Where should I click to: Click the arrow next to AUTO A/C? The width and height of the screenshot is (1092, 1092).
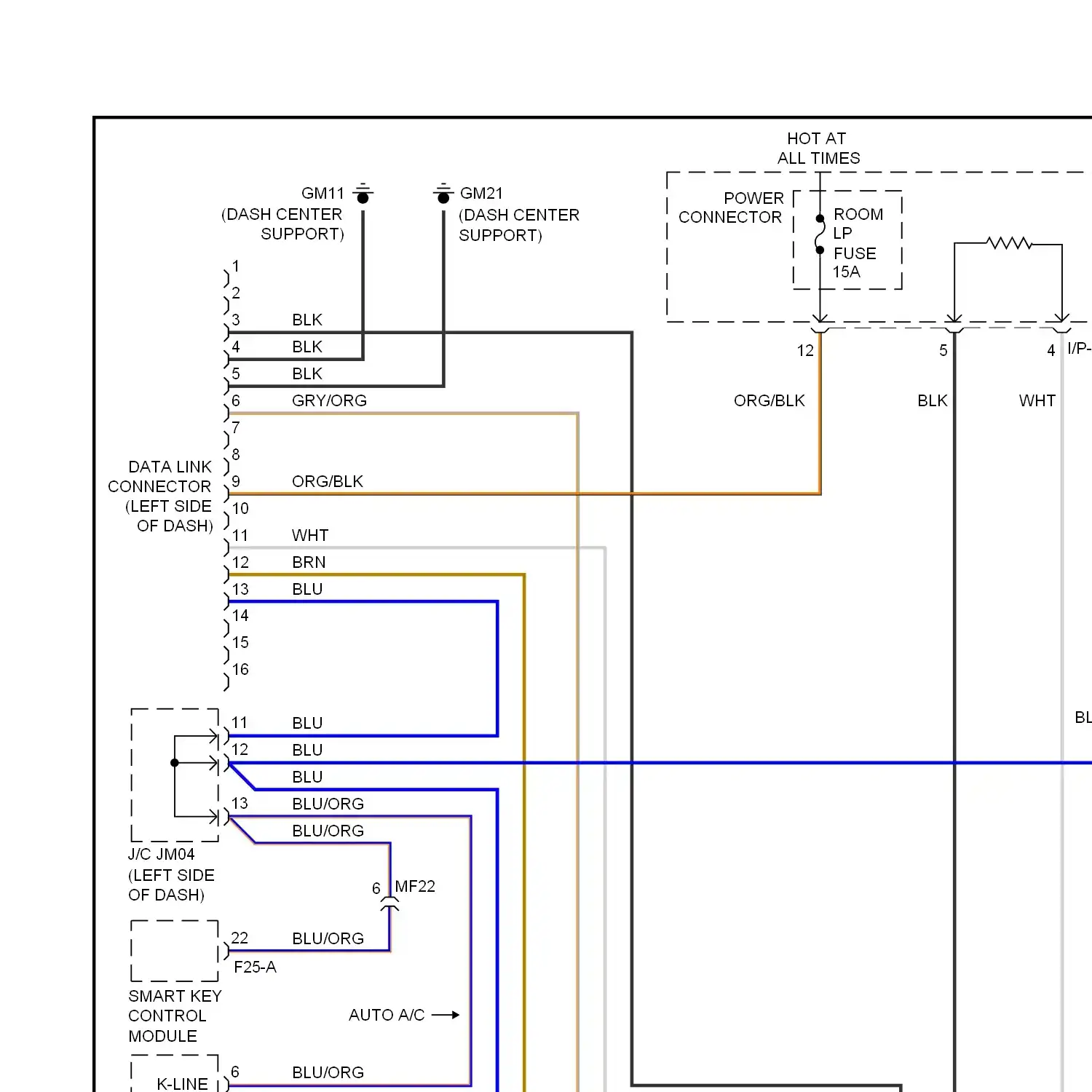(x=446, y=1015)
